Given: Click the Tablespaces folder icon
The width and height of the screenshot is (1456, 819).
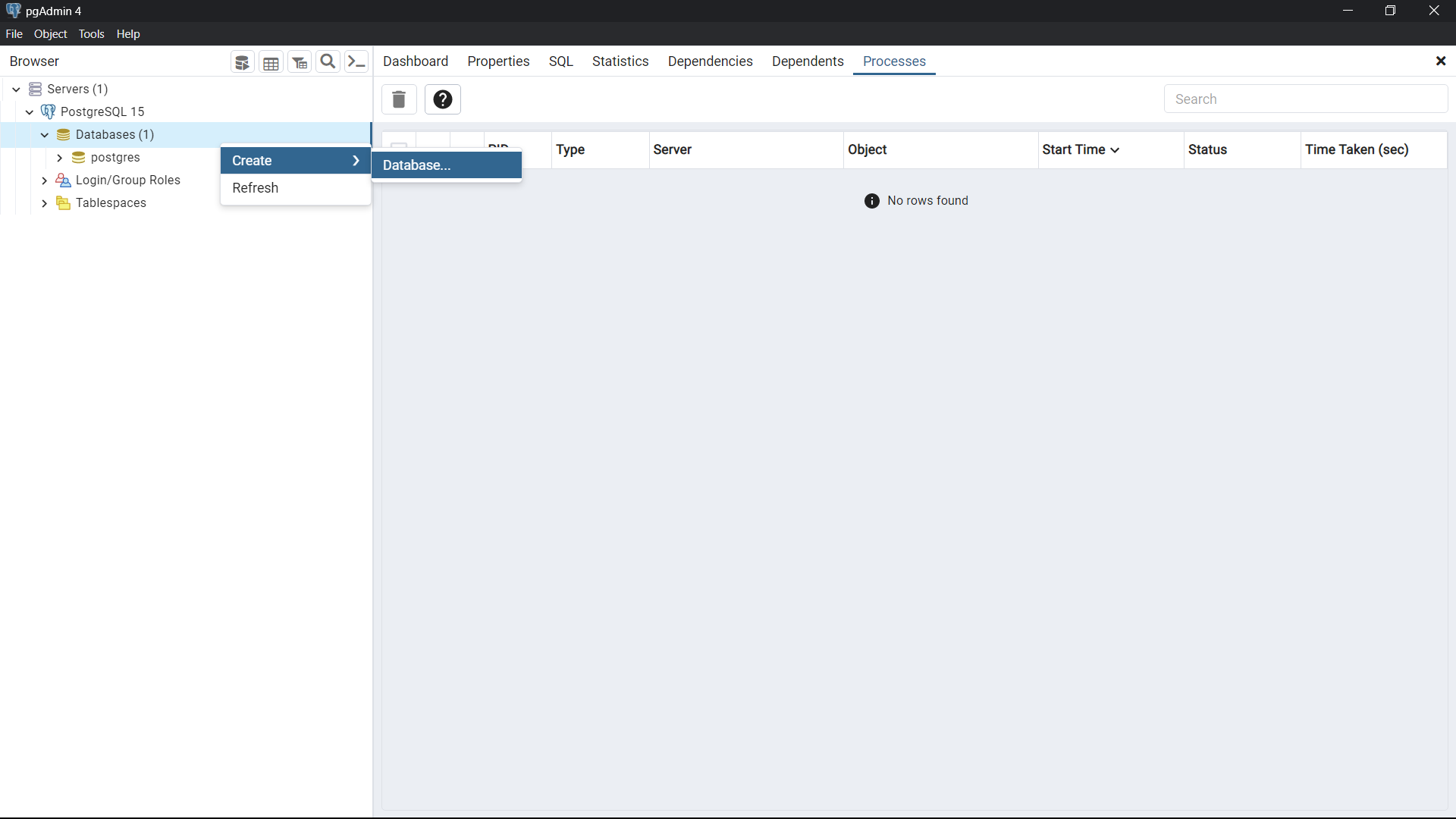Looking at the screenshot, I should [64, 203].
